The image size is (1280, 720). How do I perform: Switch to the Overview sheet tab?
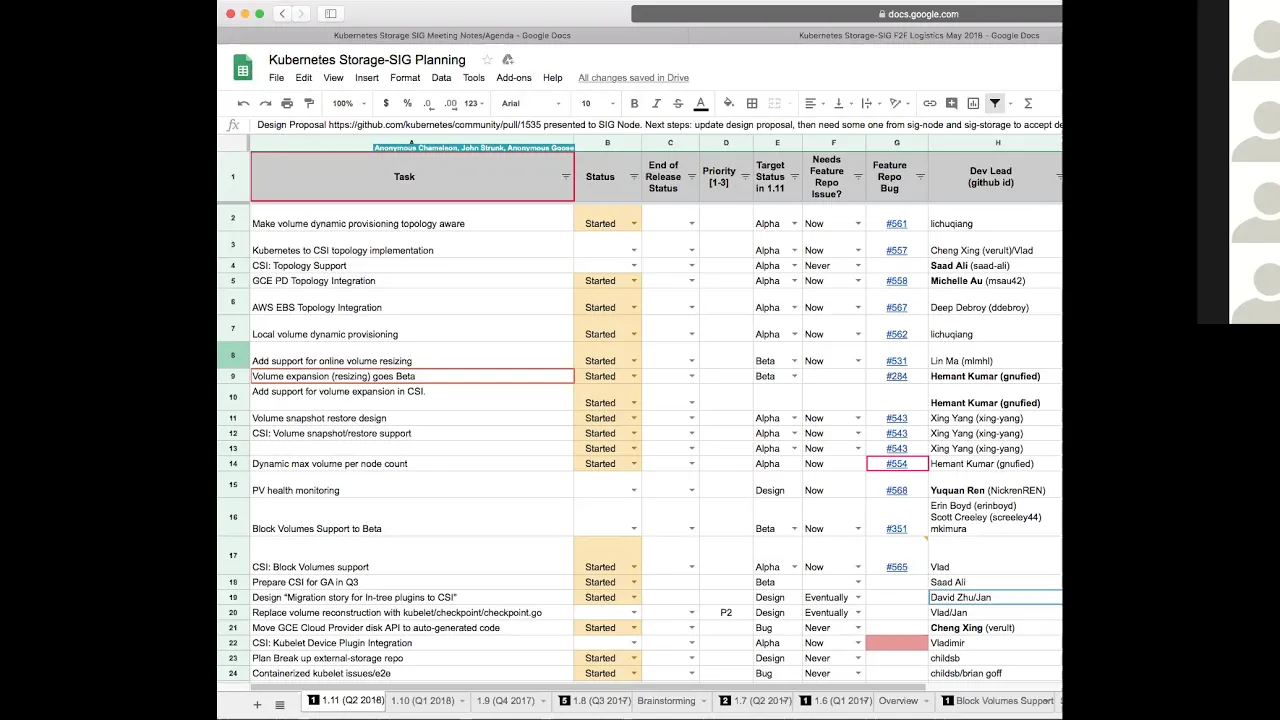[x=898, y=701]
